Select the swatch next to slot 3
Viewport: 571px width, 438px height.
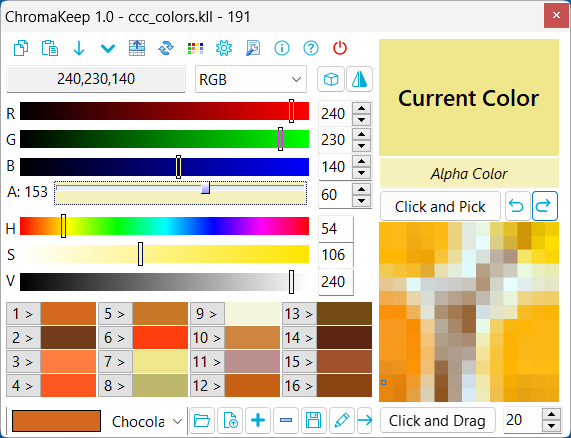coord(68,362)
